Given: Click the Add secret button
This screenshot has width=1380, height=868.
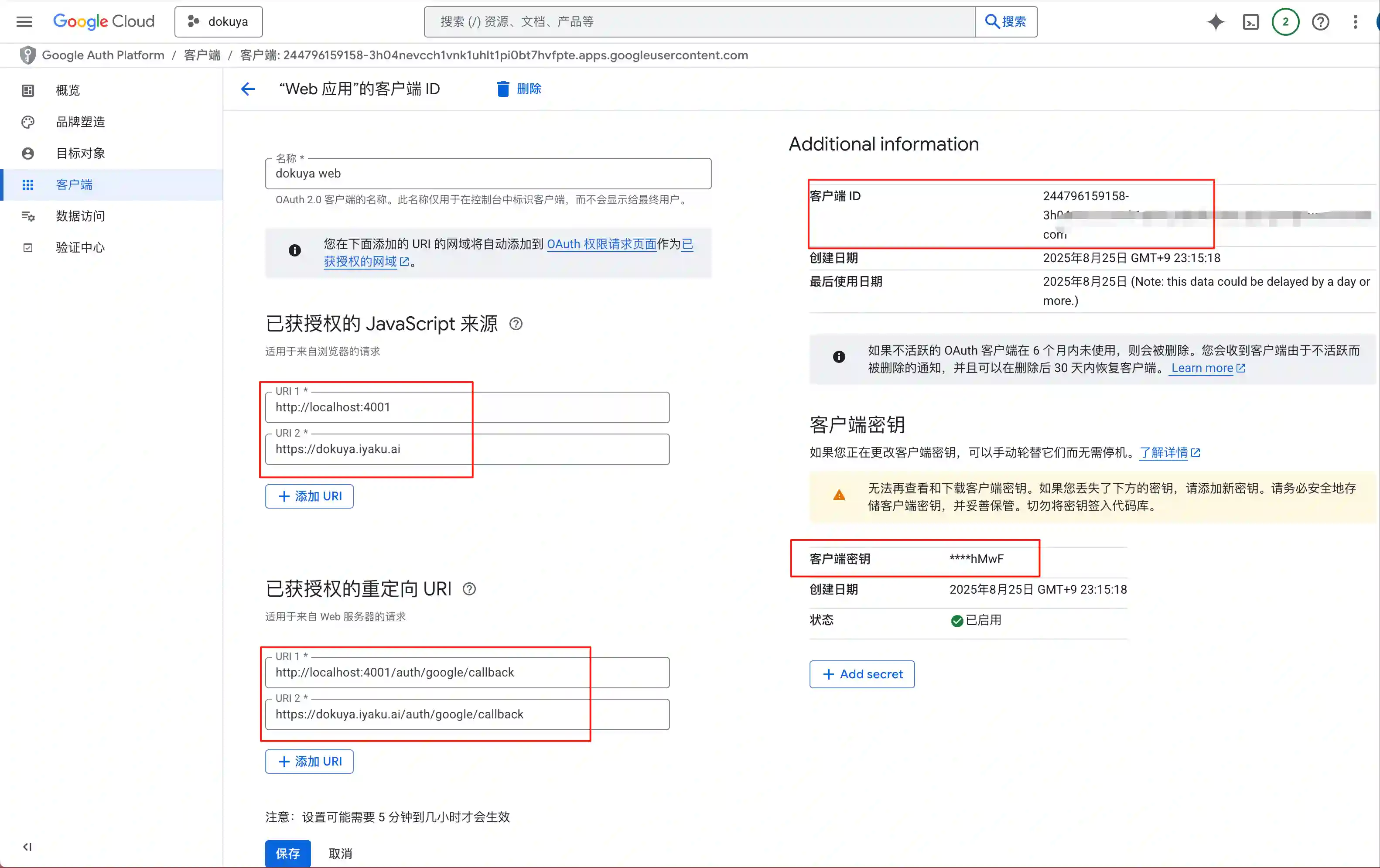Looking at the screenshot, I should tap(861, 674).
